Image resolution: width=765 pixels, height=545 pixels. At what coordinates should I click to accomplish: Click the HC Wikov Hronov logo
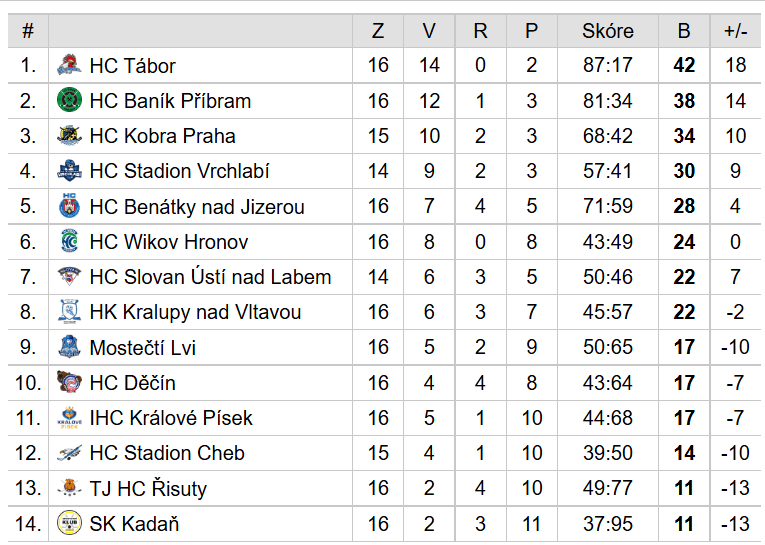coord(69,241)
